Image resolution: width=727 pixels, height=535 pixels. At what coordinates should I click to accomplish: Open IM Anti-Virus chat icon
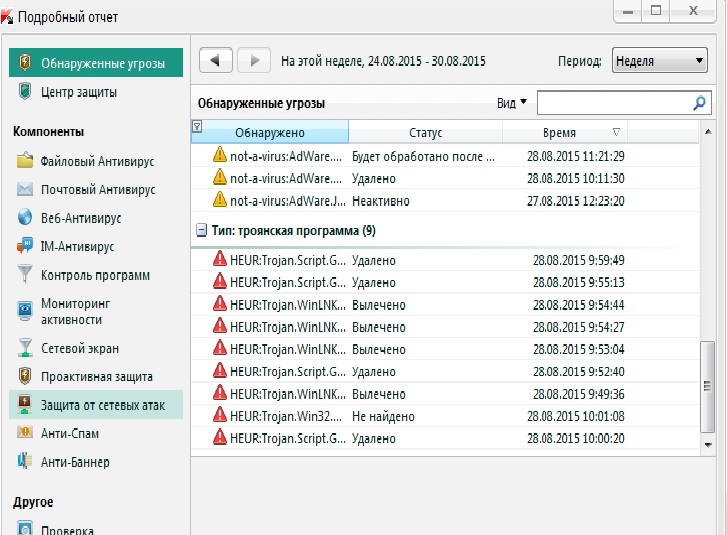tap(25, 246)
